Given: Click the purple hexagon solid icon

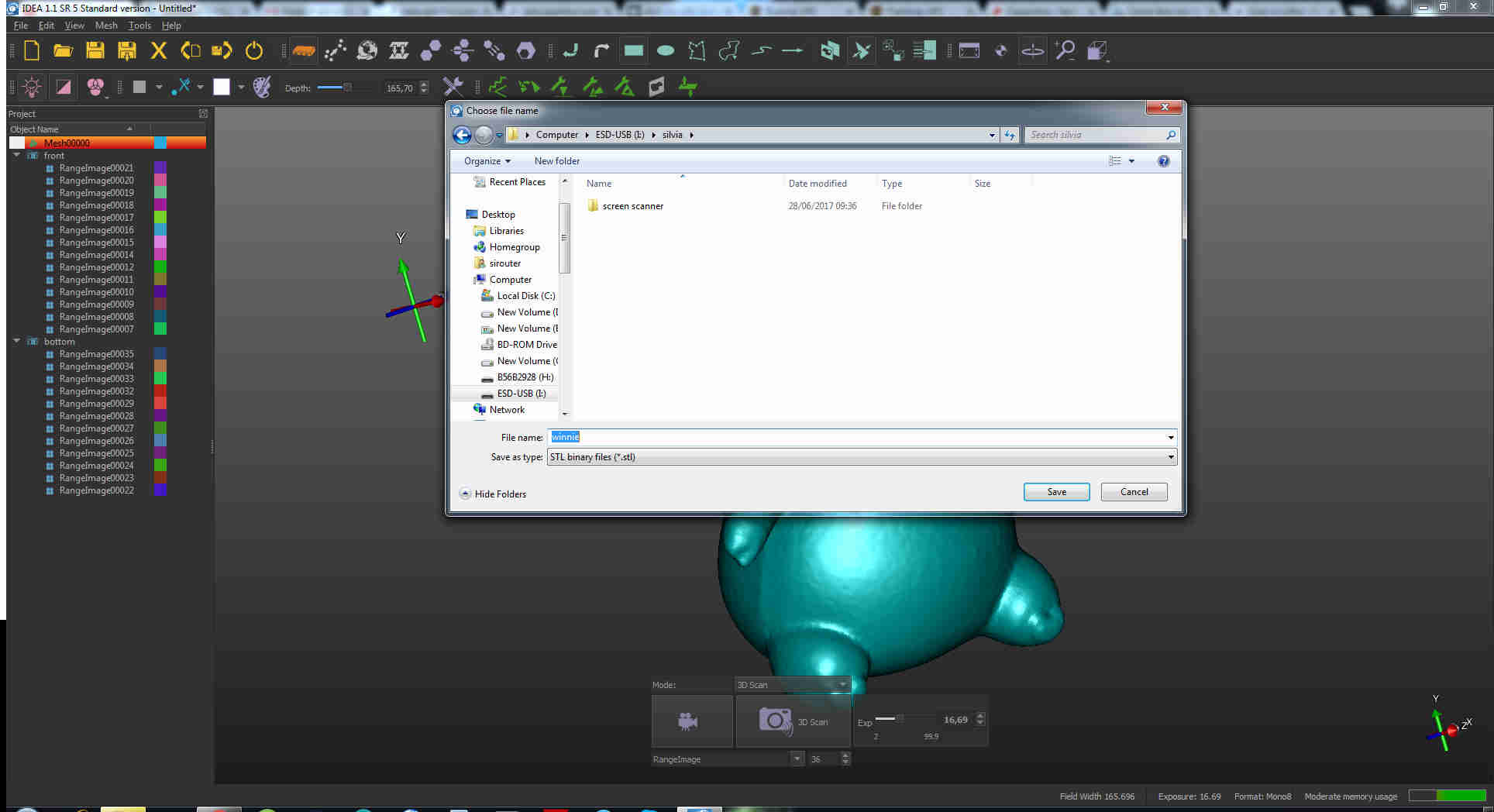Looking at the screenshot, I should click(x=526, y=51).
